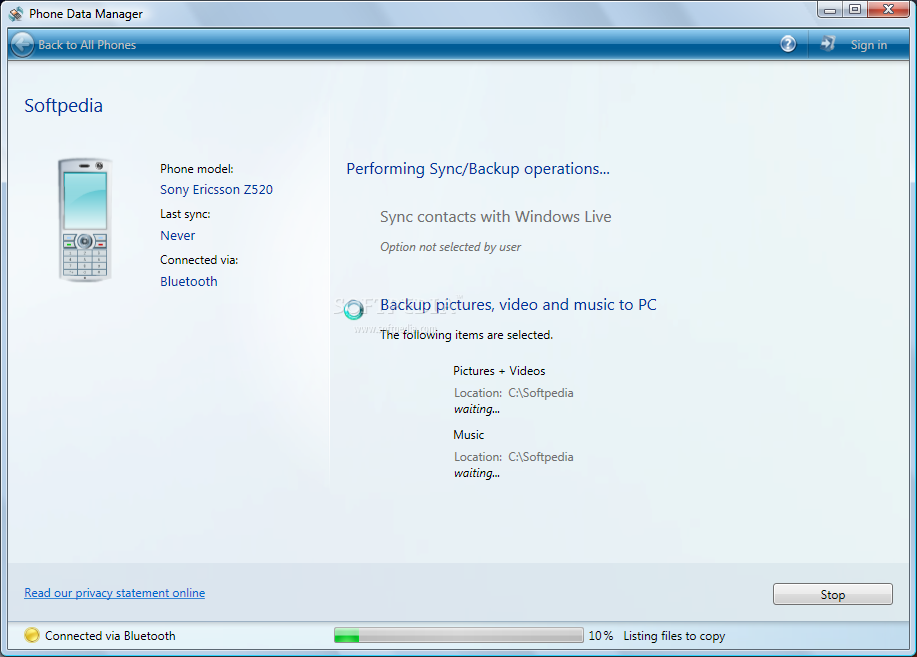Click the green sync progress bar
The image size is (917, 657).
point(458,635)
